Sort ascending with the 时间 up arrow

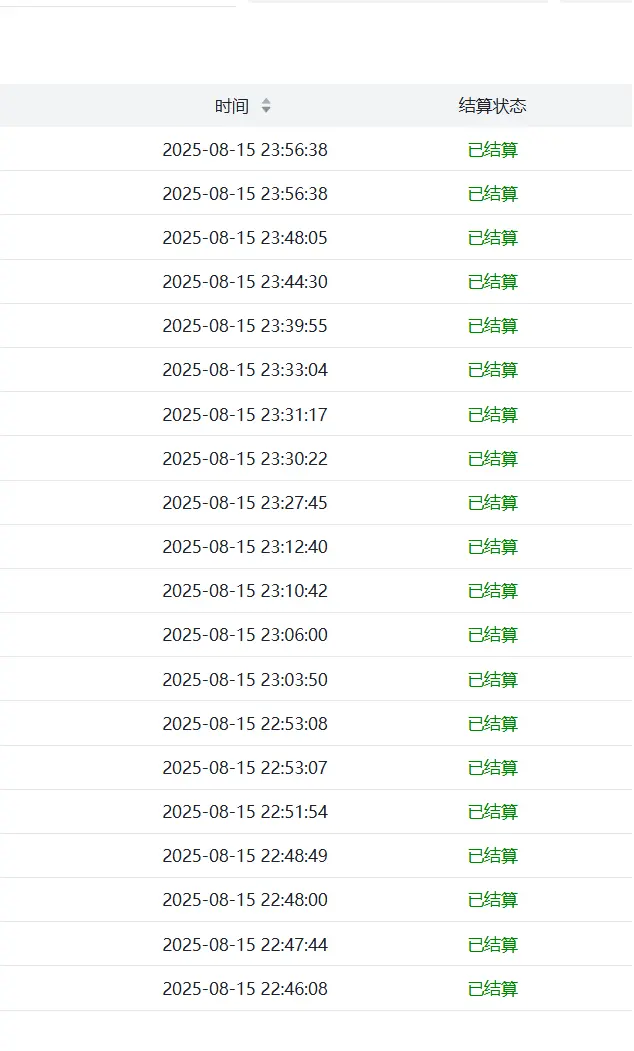pyautogui.click(x=266, y=101)
